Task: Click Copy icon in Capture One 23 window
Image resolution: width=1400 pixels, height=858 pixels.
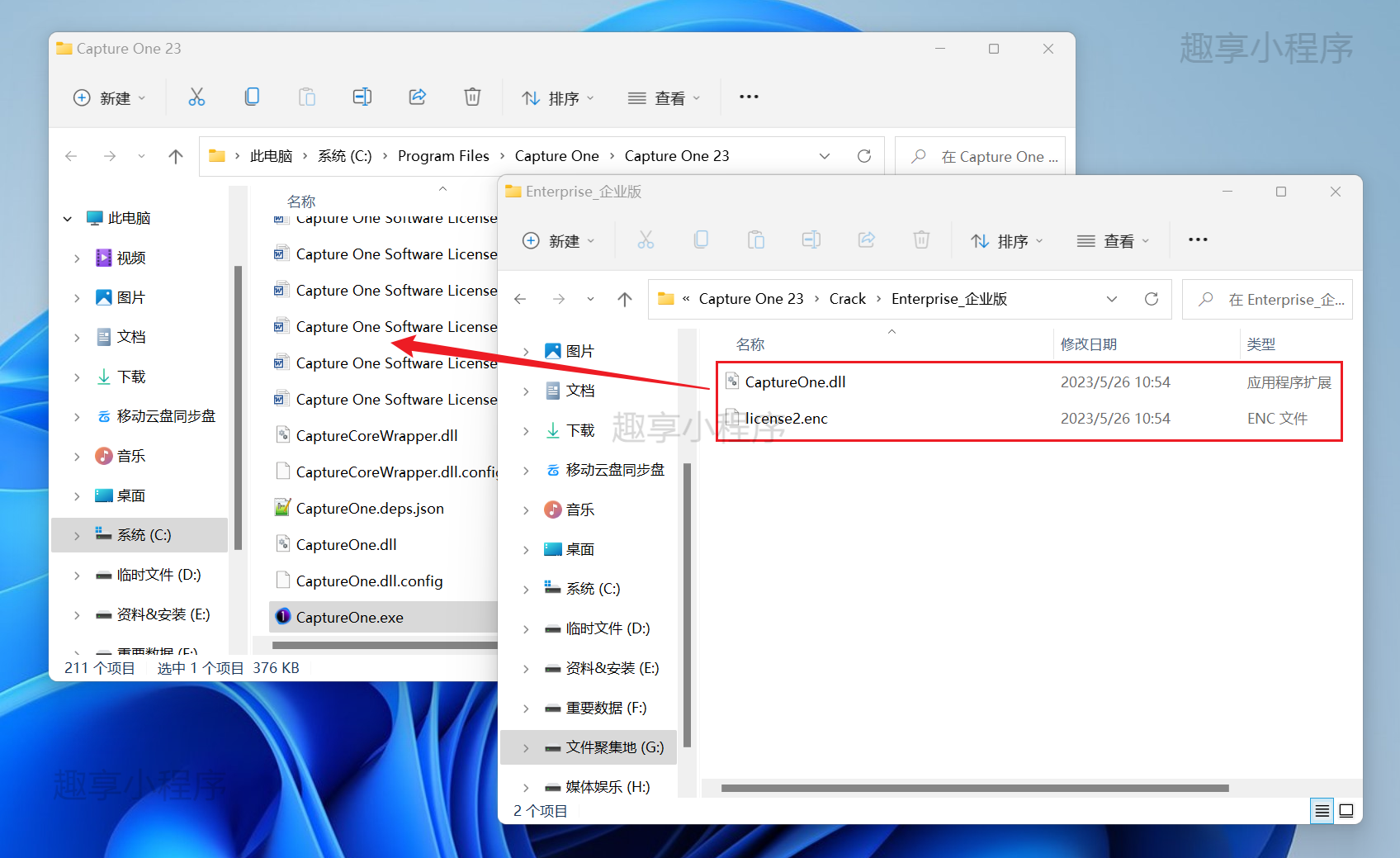Action: [x=252, y=97]
